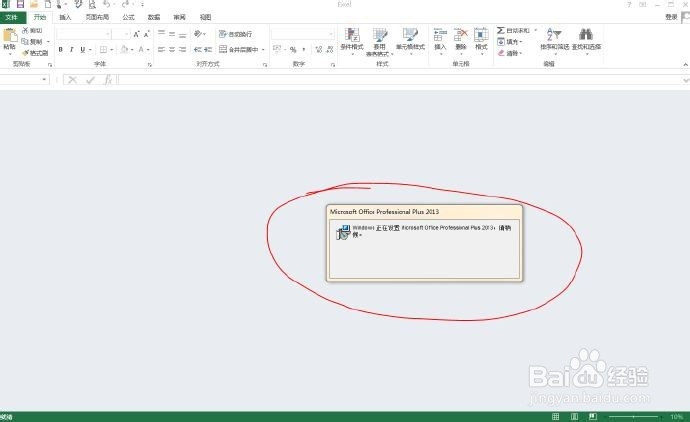Click the increase decimal icon
This screenshot has width=690, height=422.
coord(319,49)
